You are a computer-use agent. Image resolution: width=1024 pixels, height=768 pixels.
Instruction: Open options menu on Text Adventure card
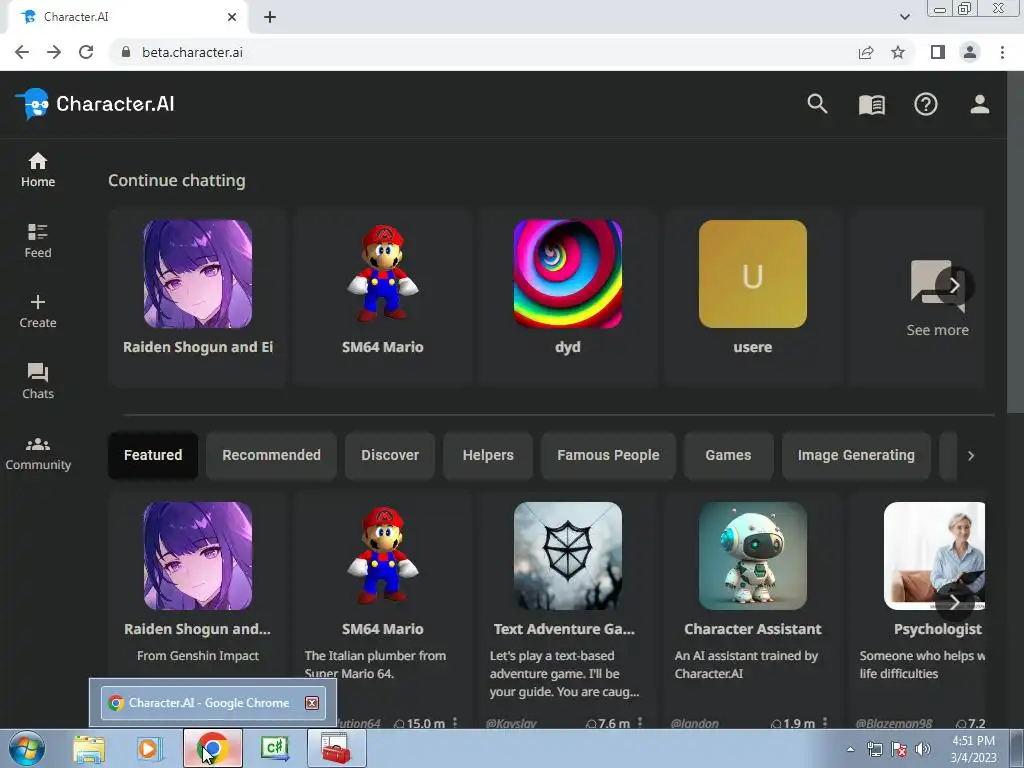click(x=640, y=722)
